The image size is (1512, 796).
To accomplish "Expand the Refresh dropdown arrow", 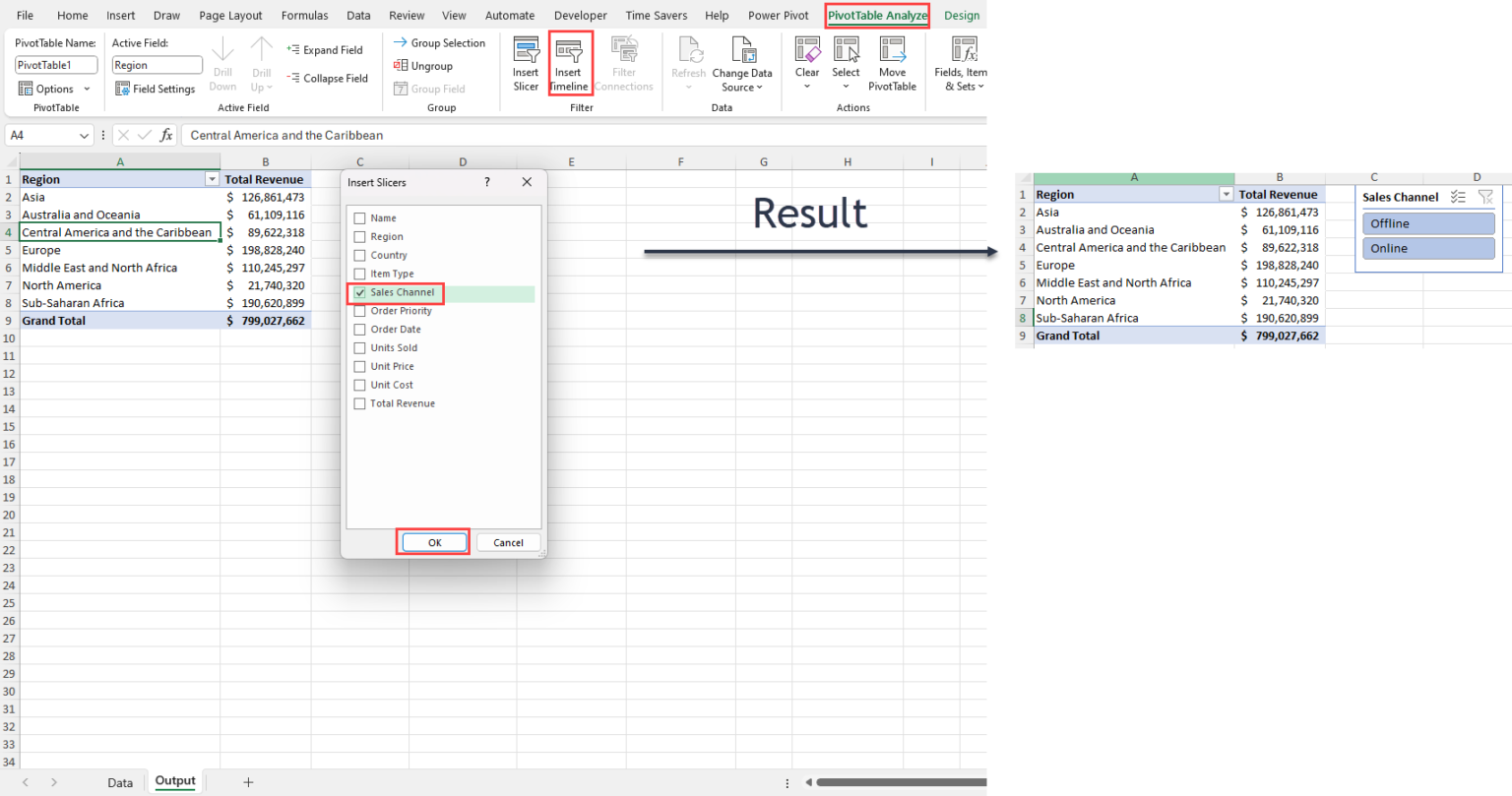I will (689, 87).
